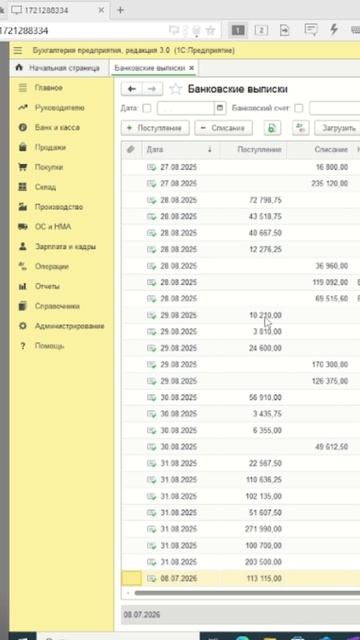The image size is (360, 640).
Task: Click the Склад grid icon
Action: pos(23,187)
